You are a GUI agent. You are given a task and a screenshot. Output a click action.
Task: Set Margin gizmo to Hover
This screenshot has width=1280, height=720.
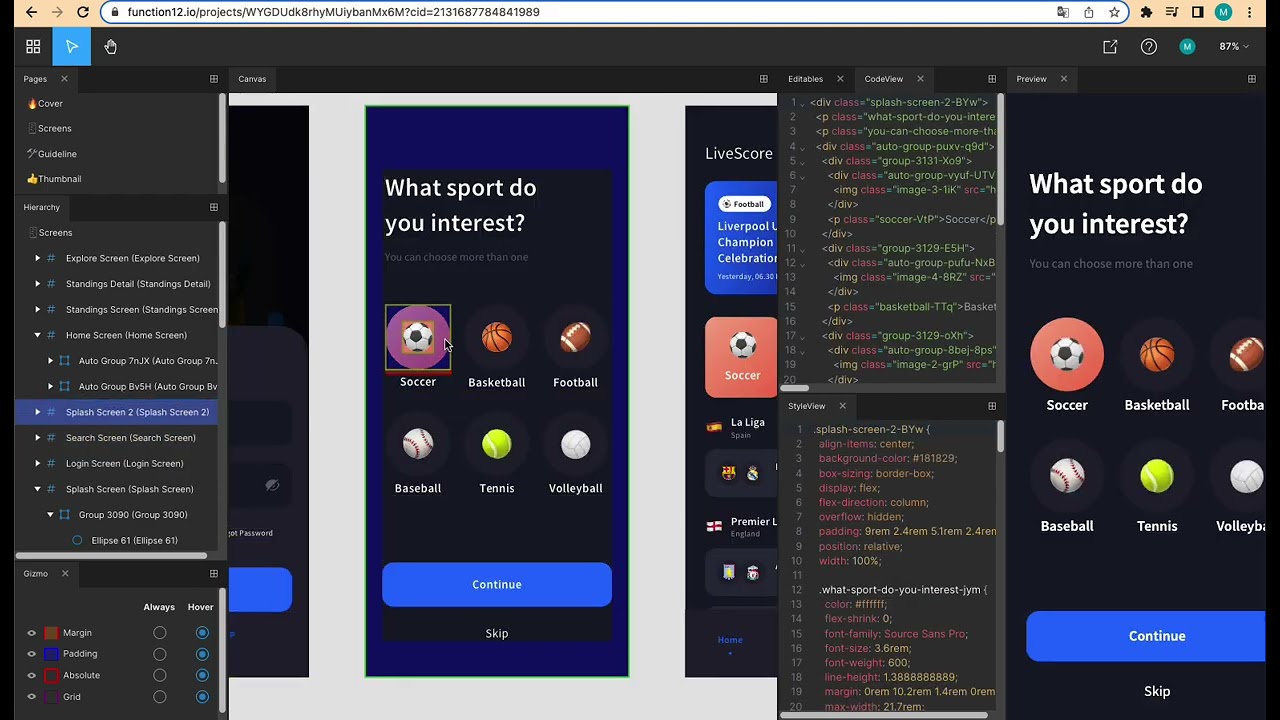coord(202,633)
